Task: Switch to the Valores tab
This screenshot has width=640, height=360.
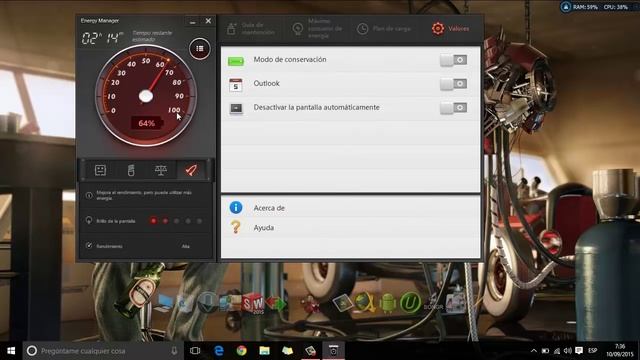Action: point(451,29)
